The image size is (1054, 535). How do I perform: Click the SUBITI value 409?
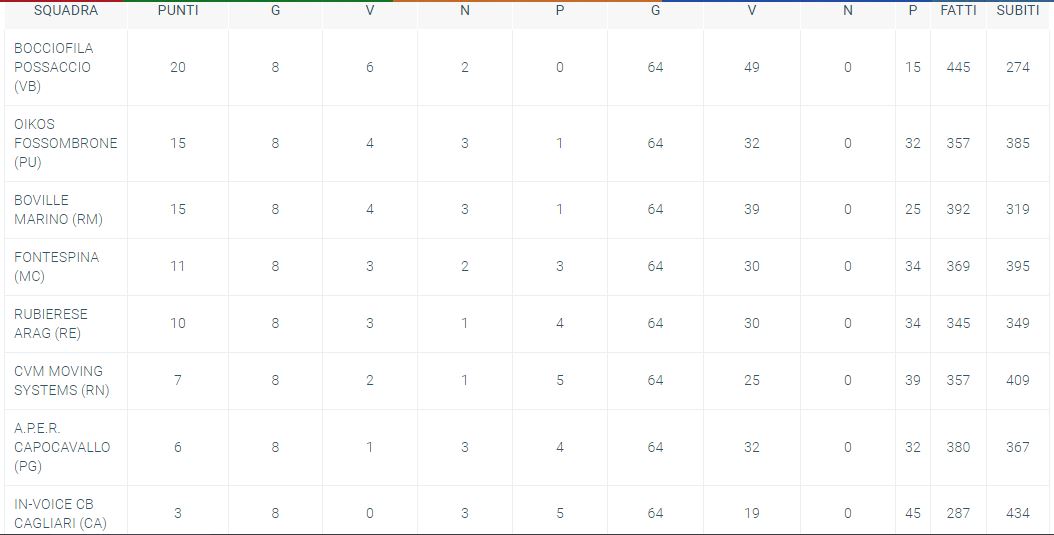click(x=1018, y=380)
